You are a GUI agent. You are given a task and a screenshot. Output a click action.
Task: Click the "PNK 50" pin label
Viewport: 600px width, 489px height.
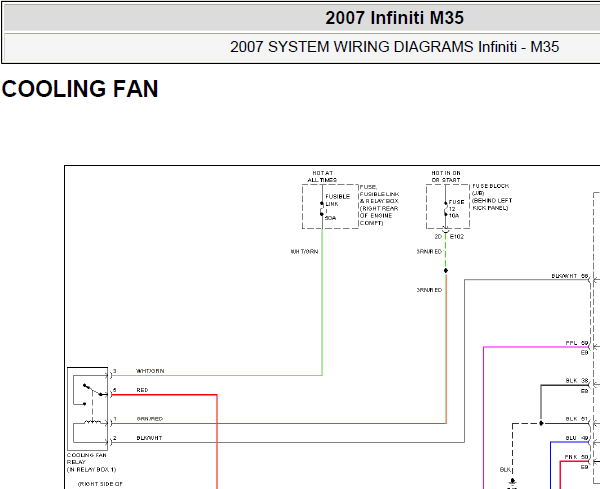tap(576, 457)
